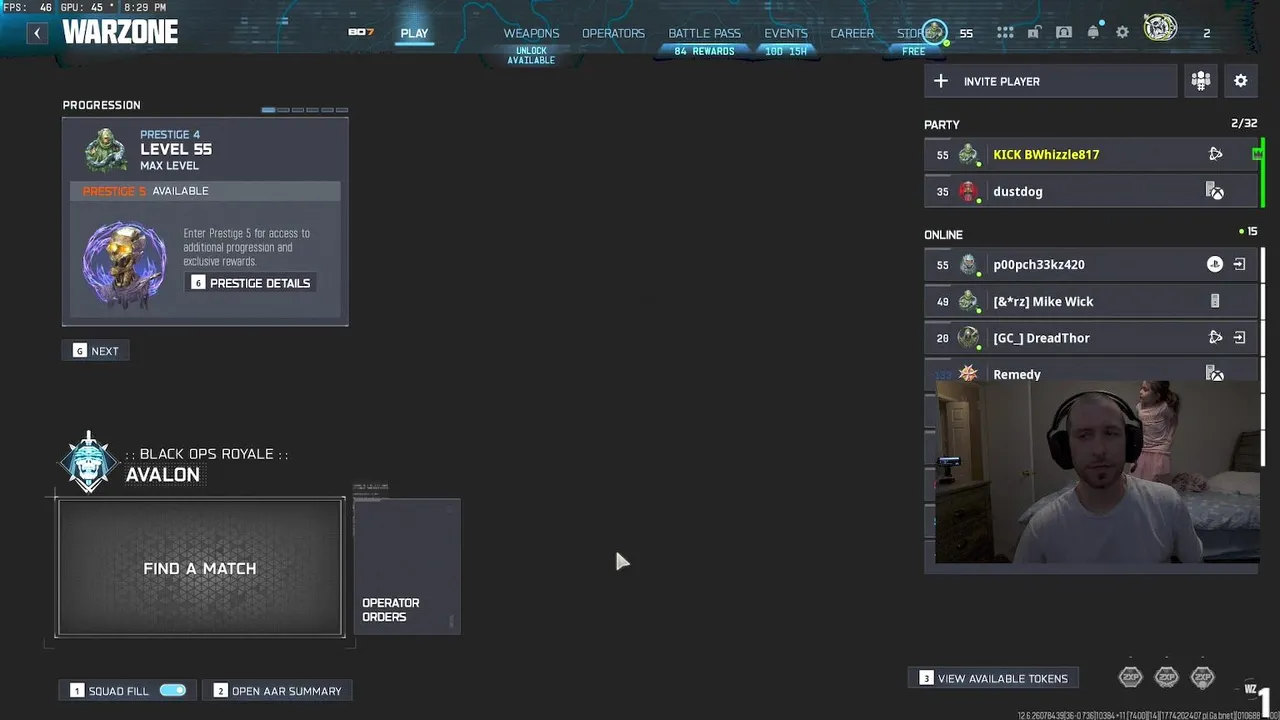This screenshot has width=1280, height=720.
Task: Click Invite Player button
Action: [x=1050, y=81]
